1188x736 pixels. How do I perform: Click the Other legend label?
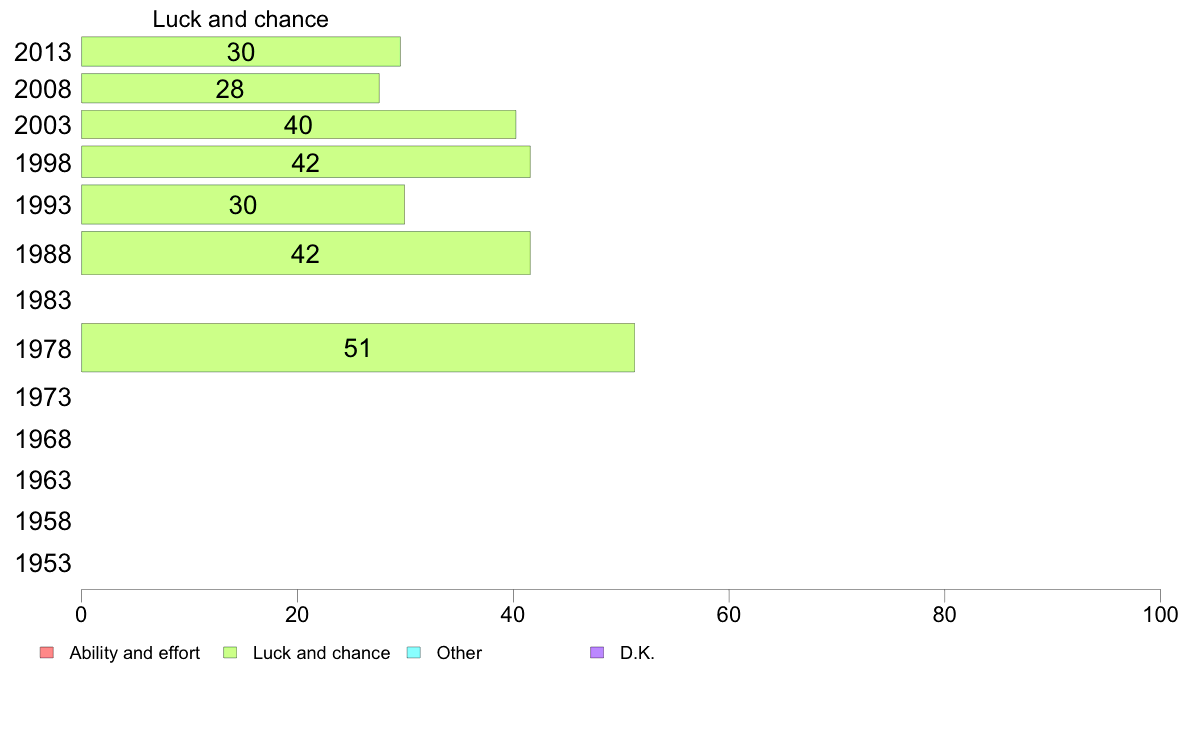[459, 653]
